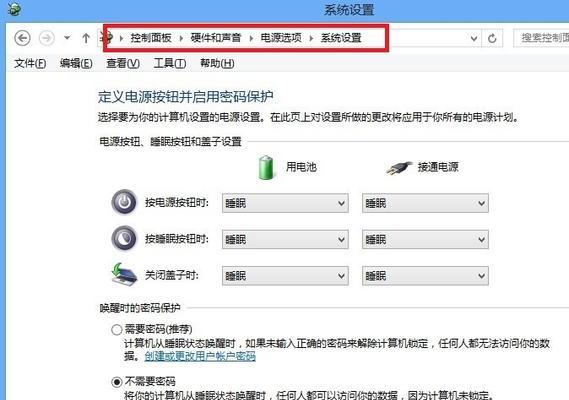Expand the address bar history chevron

(474, 38)
